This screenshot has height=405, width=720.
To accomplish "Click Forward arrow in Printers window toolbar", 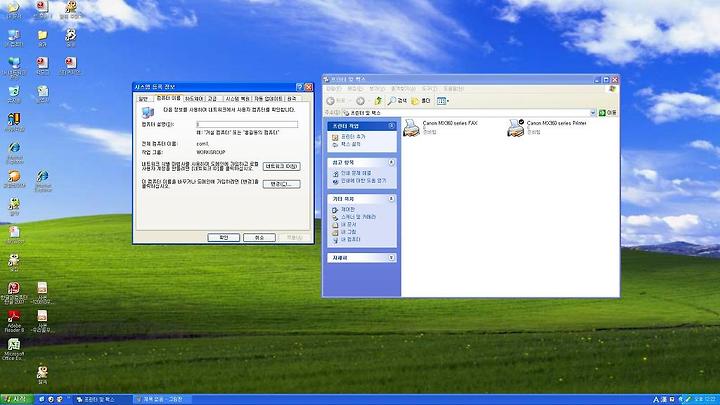I will pyautogui.click(x=360, y=101).
